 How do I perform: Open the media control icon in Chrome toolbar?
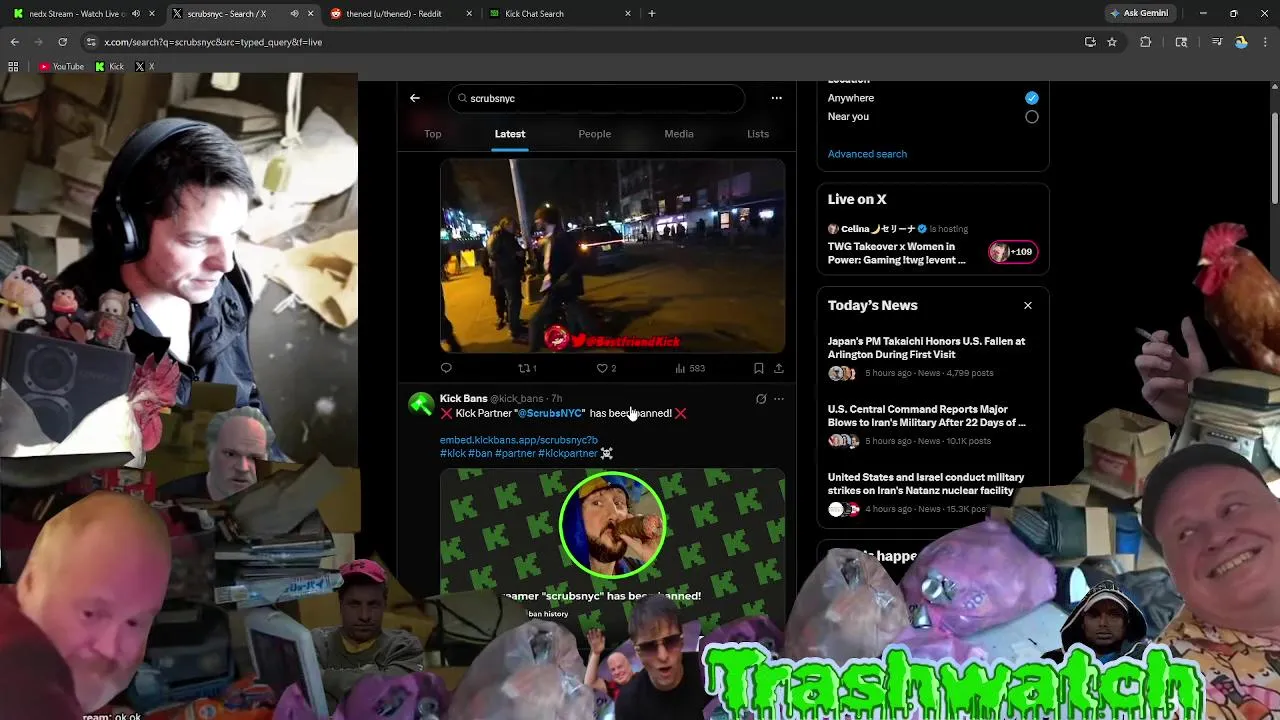click(1216, 42)
